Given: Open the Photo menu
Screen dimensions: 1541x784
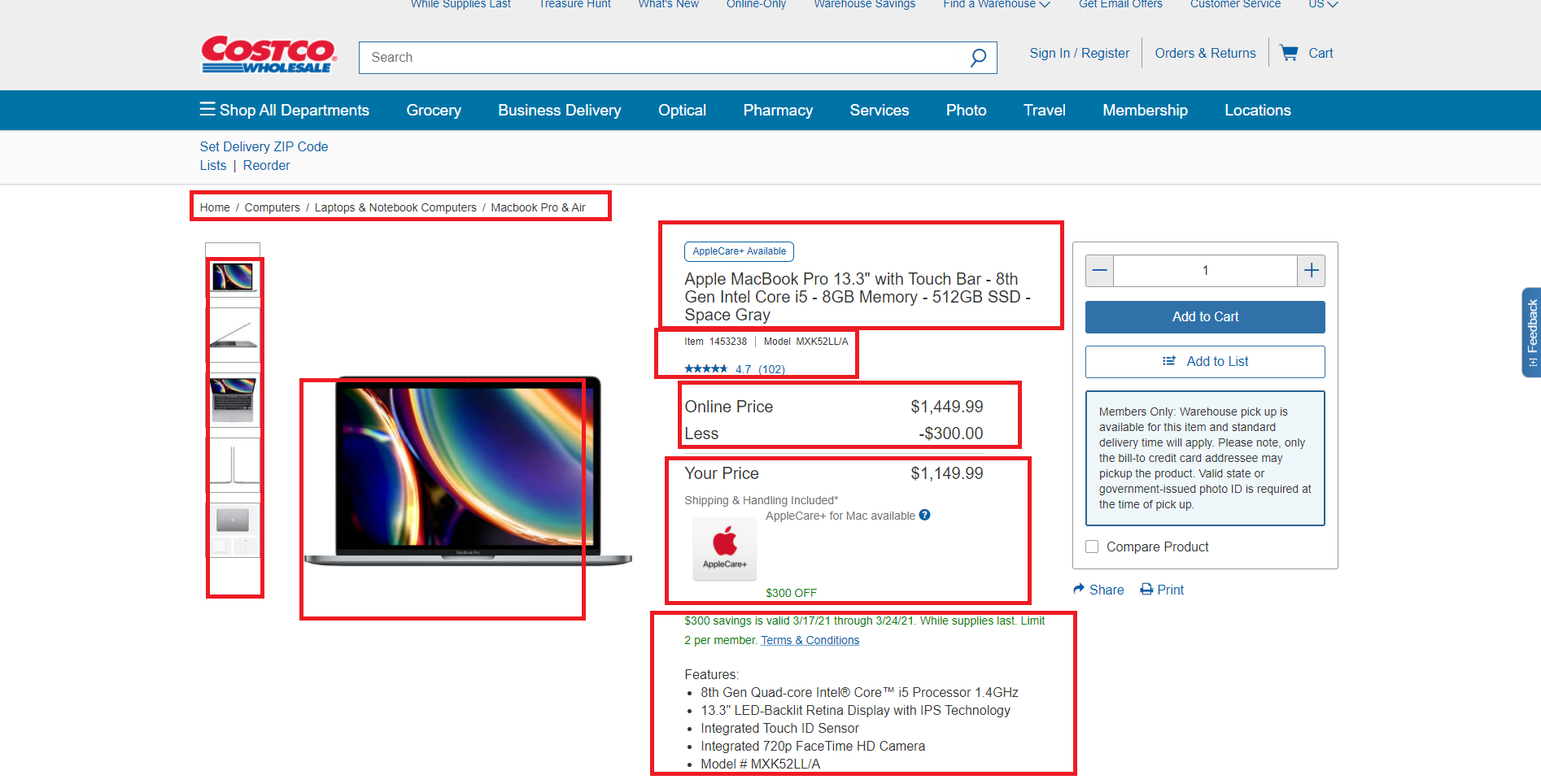Looking at the screenshot, I should (x=967, y=110).
